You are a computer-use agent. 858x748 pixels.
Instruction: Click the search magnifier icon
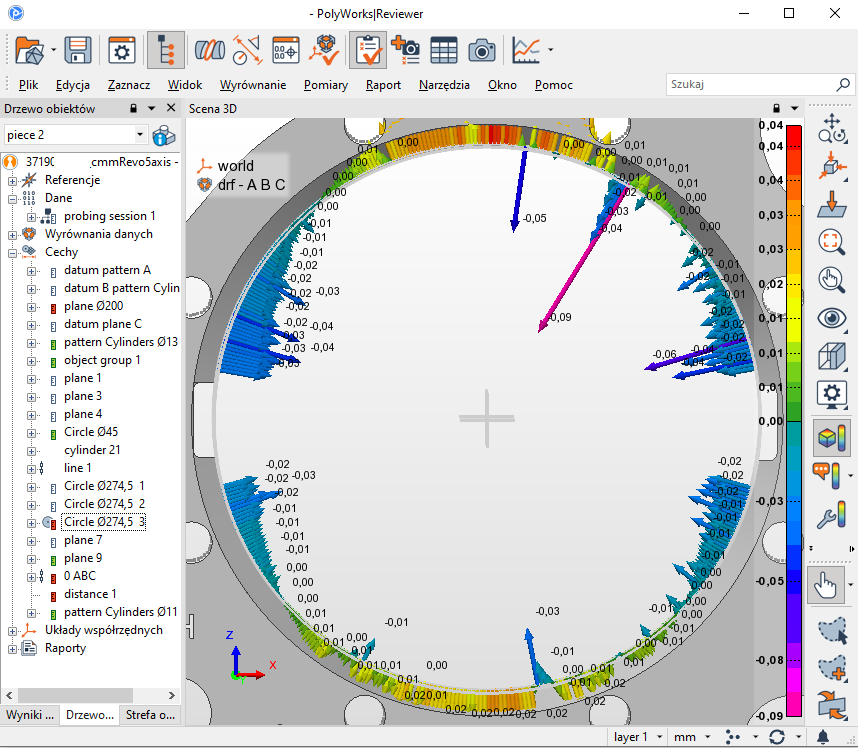(x=843, y=84)
